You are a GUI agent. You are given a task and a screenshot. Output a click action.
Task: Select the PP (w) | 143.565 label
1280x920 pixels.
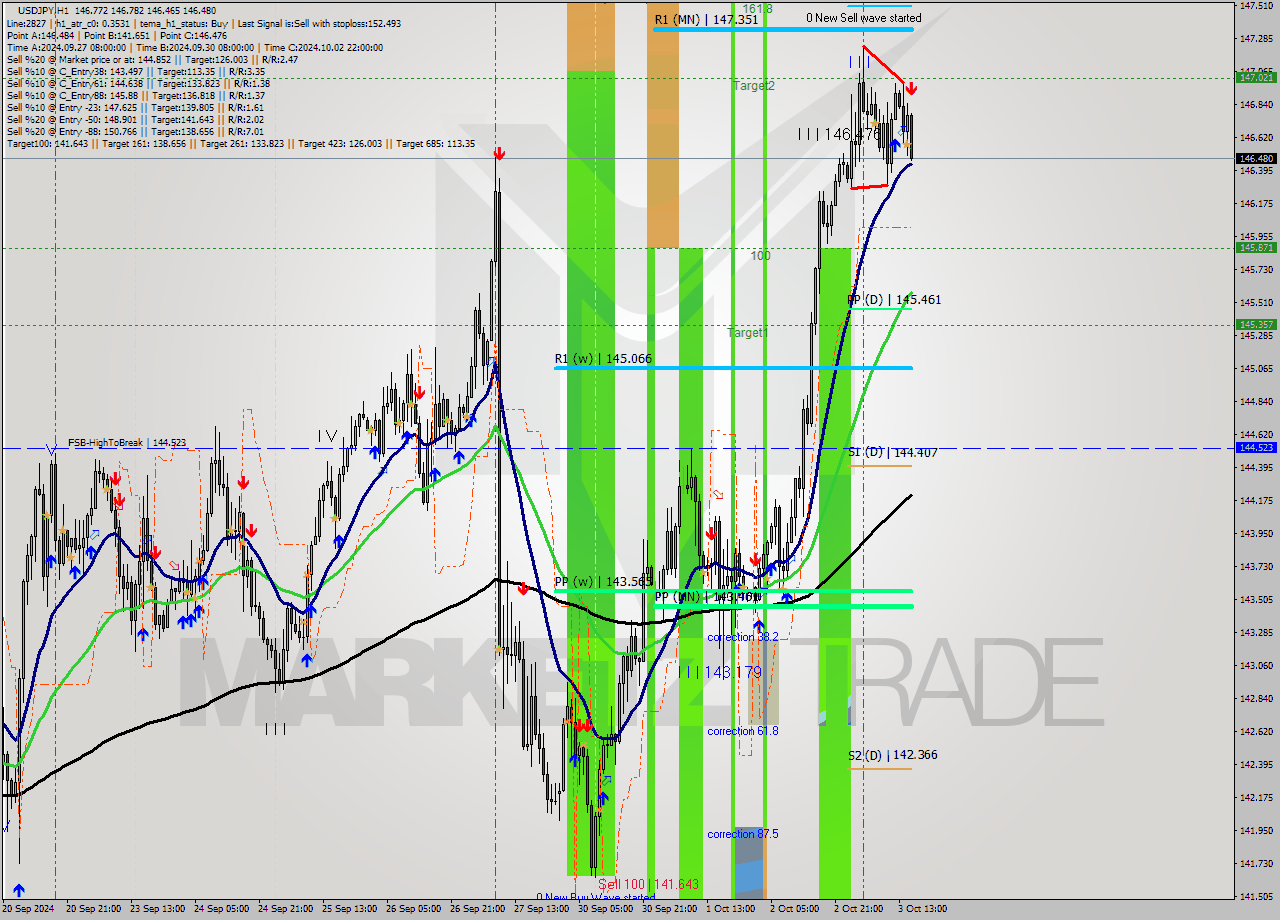(x=603, y=582)
